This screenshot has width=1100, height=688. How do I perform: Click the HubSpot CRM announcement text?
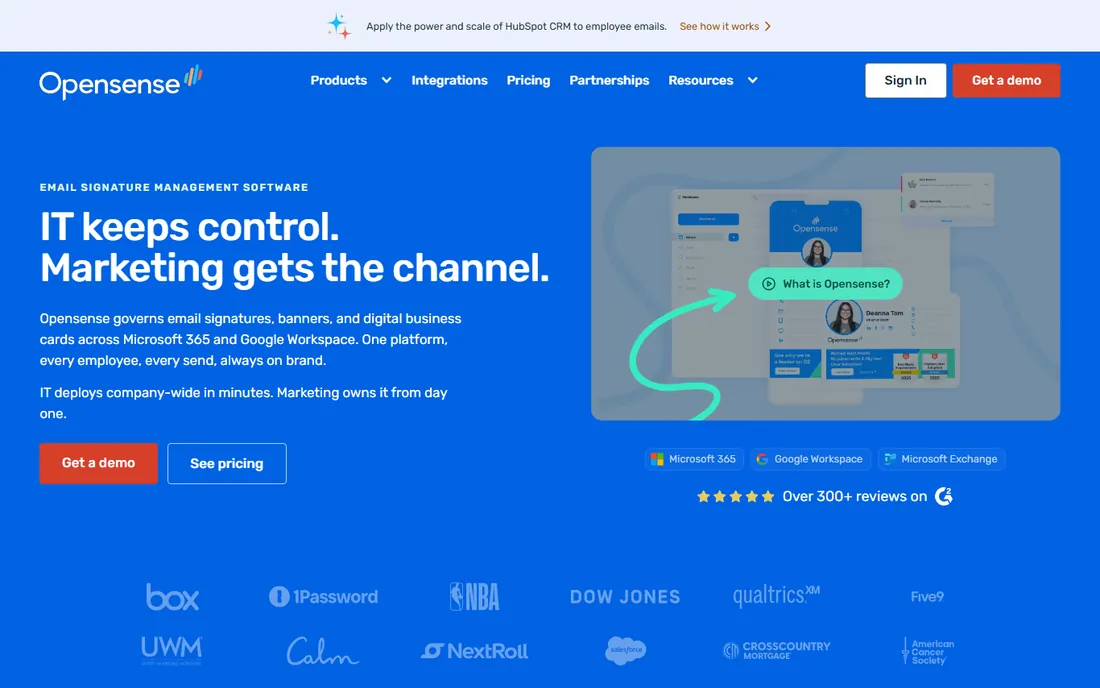(516, 27)
